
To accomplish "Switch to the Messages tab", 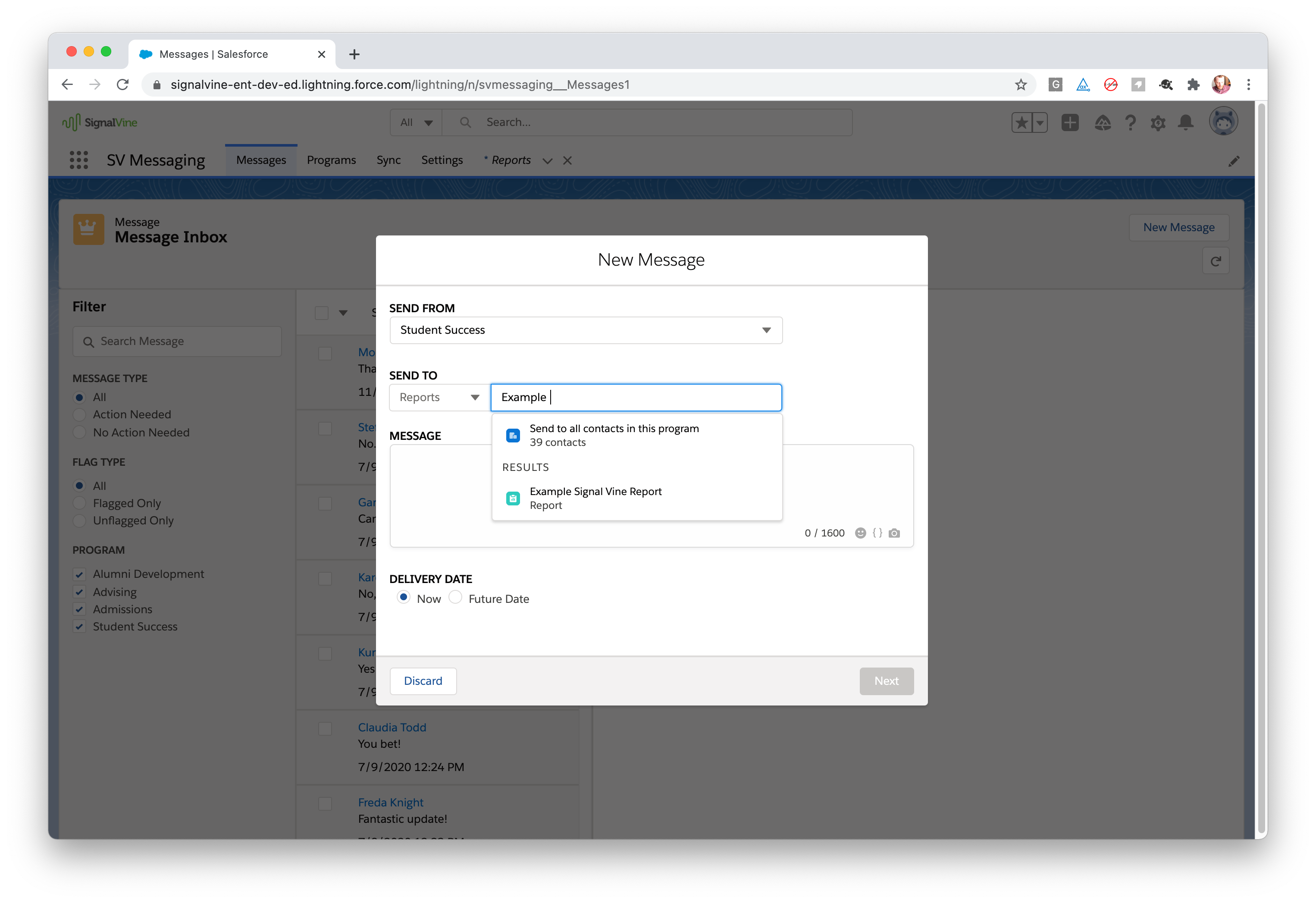I will tap(261, 160).
